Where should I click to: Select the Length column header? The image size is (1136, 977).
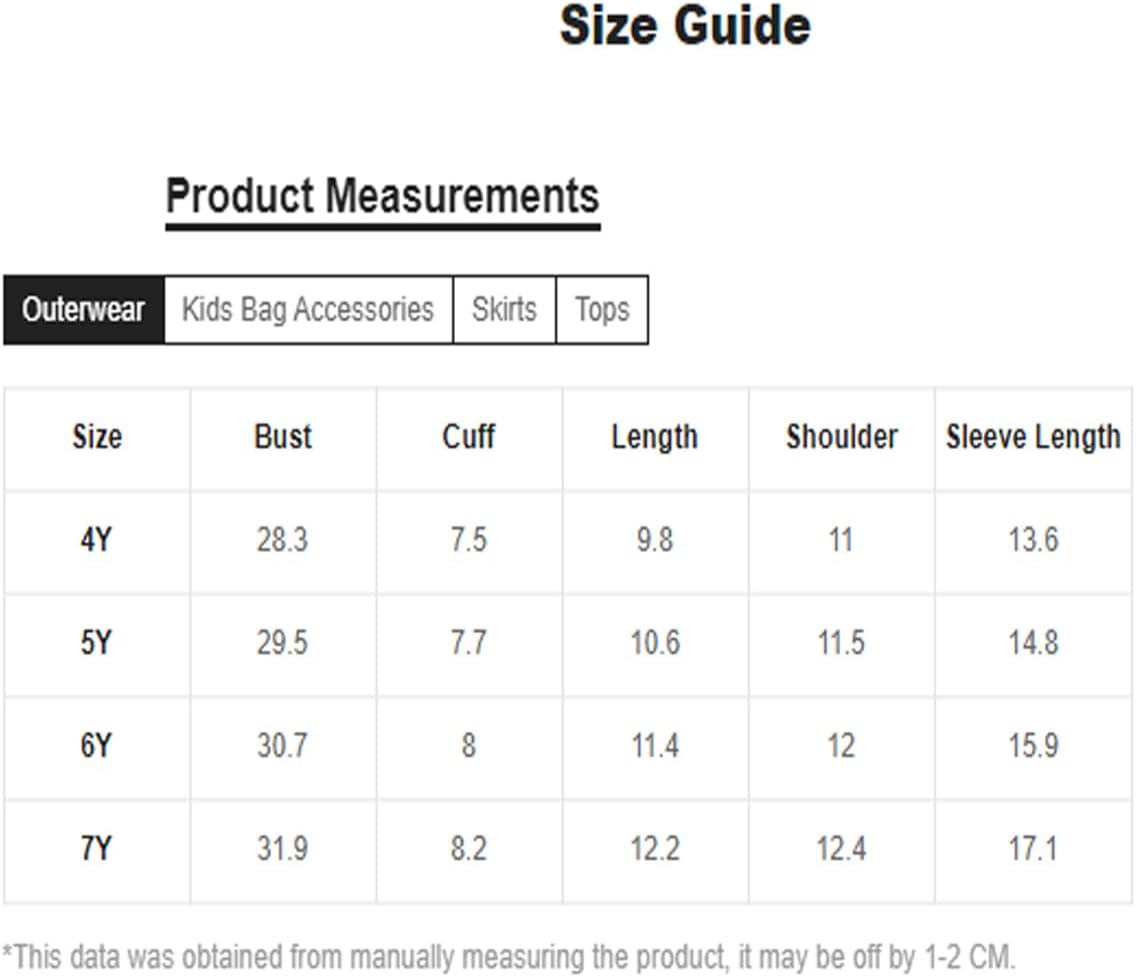tap(655, 437)
